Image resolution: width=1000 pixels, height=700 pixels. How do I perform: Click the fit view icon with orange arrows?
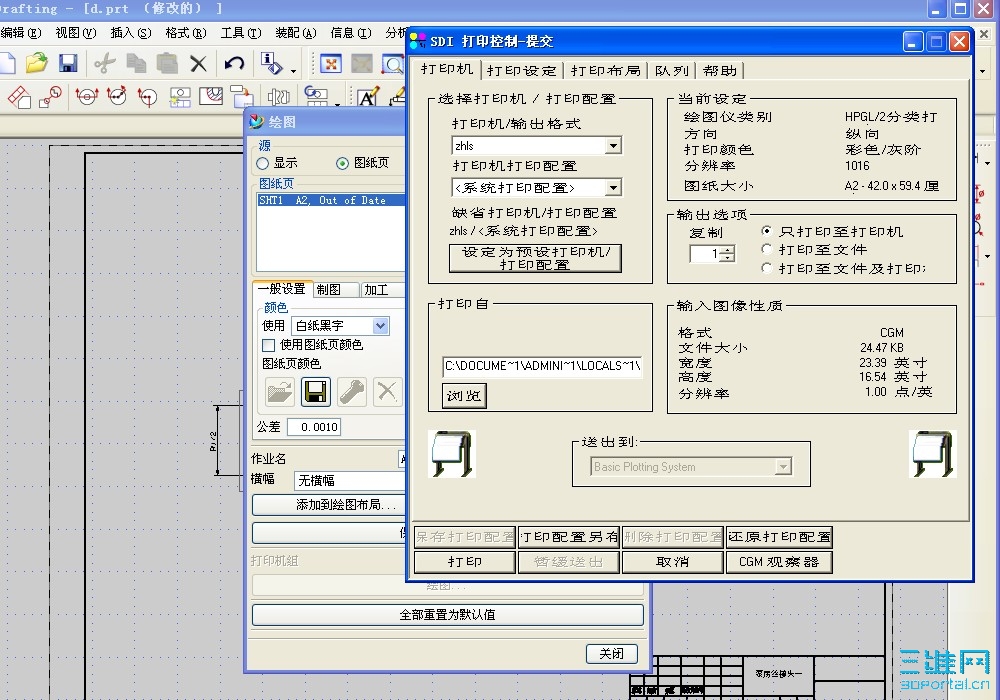331,63
